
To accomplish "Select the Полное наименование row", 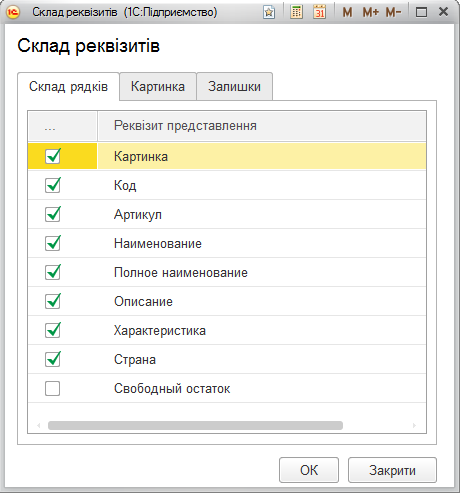I will pyautogui.click(x=227, y=272).
